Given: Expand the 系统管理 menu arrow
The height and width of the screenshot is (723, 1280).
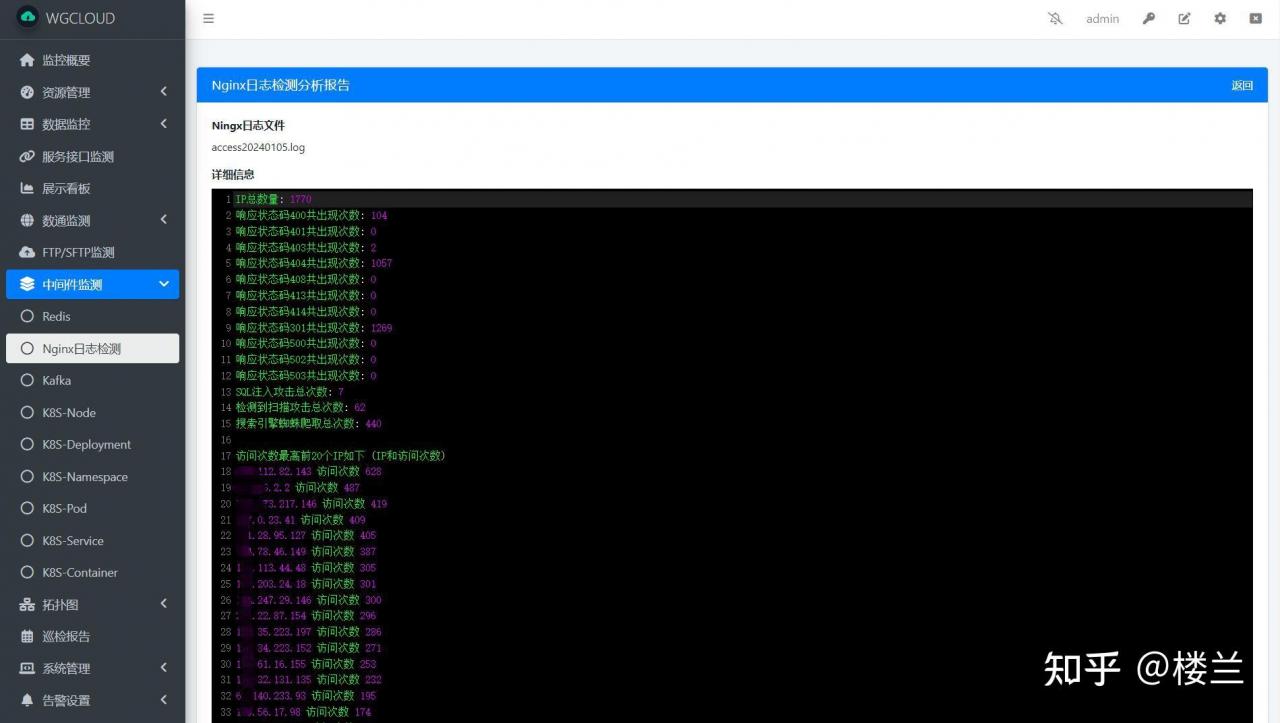Looking at the screenshot, I should 164,668.
